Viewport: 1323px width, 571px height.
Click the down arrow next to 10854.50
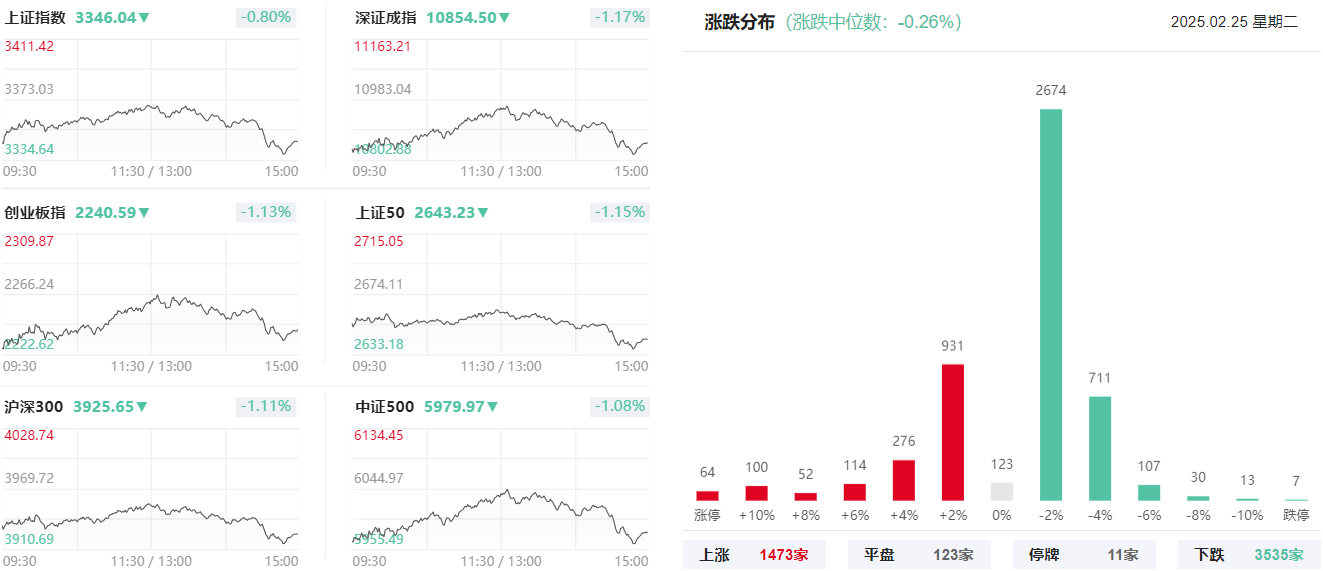504,18
